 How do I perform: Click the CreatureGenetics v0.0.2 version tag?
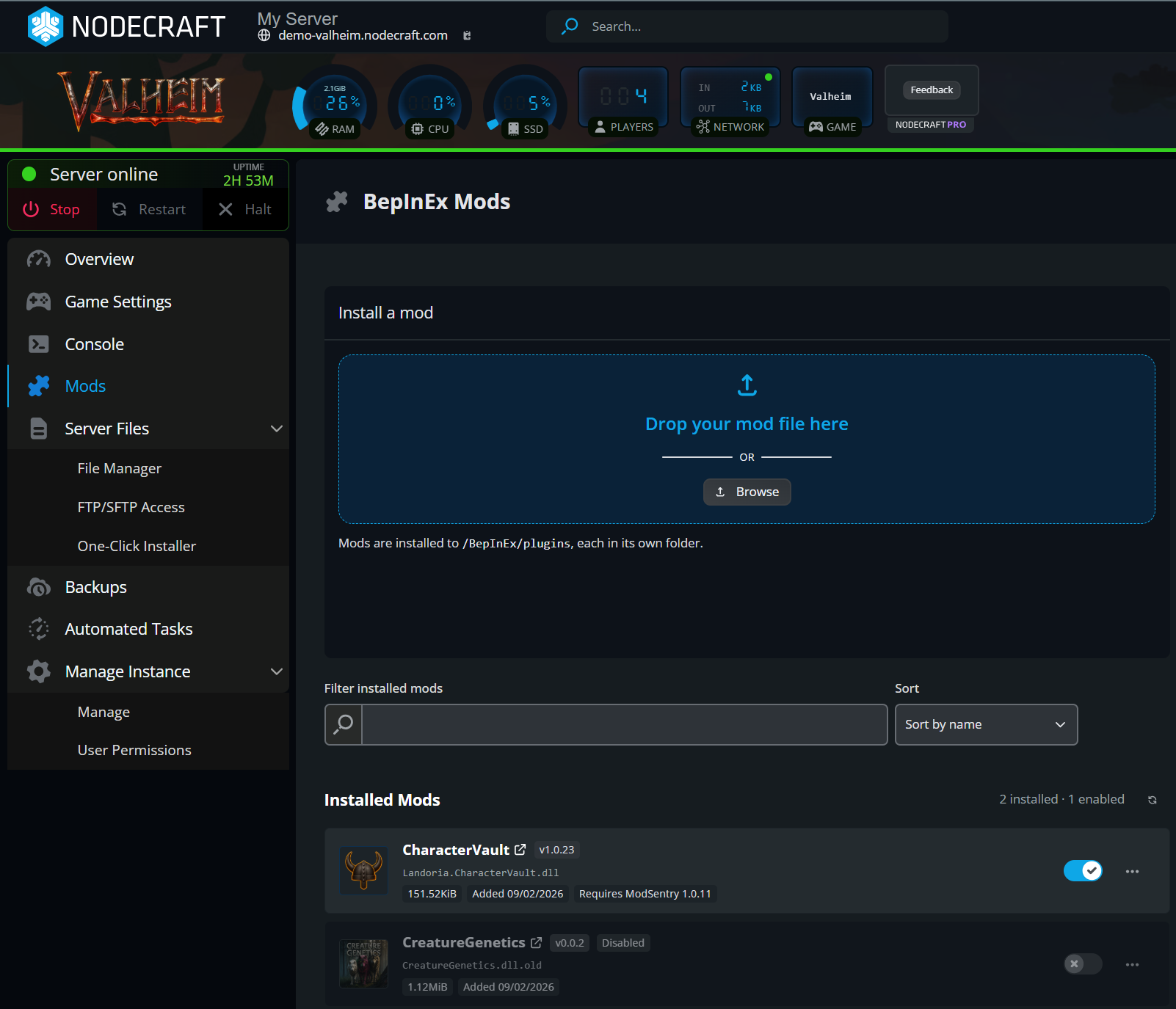coord(570,943)
